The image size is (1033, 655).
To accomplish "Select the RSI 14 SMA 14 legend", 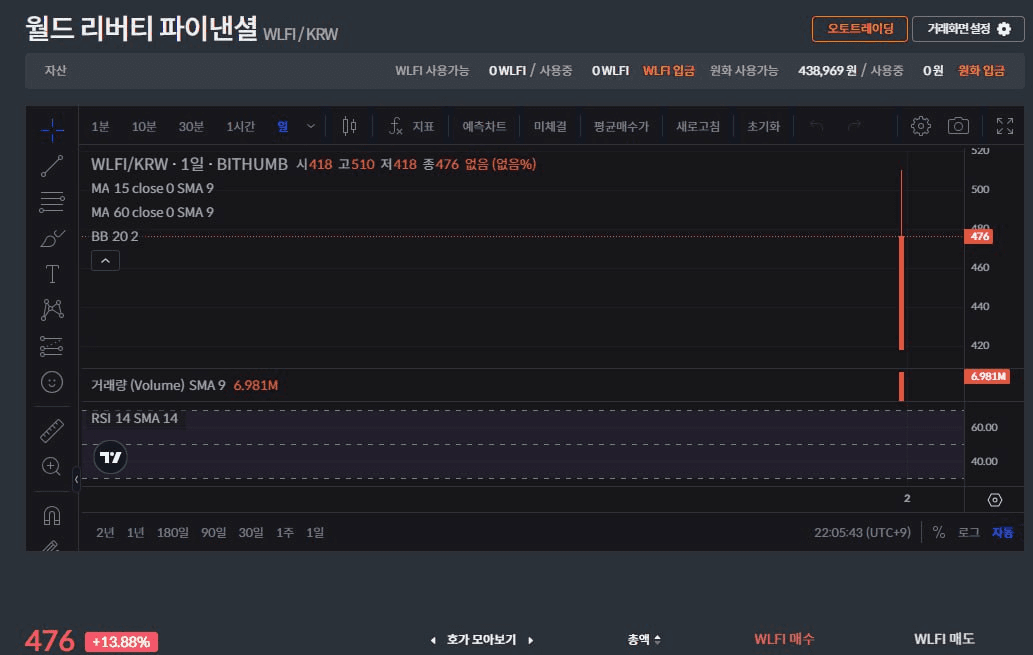I will 134,418.
